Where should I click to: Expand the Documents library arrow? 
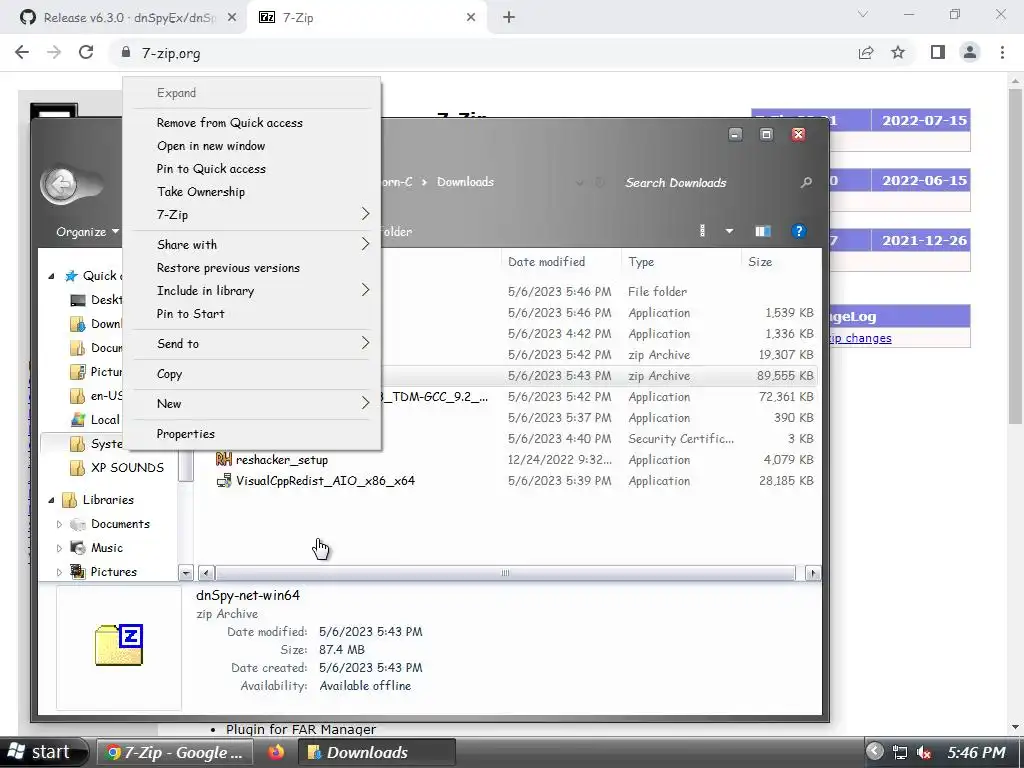pos(59,524)
